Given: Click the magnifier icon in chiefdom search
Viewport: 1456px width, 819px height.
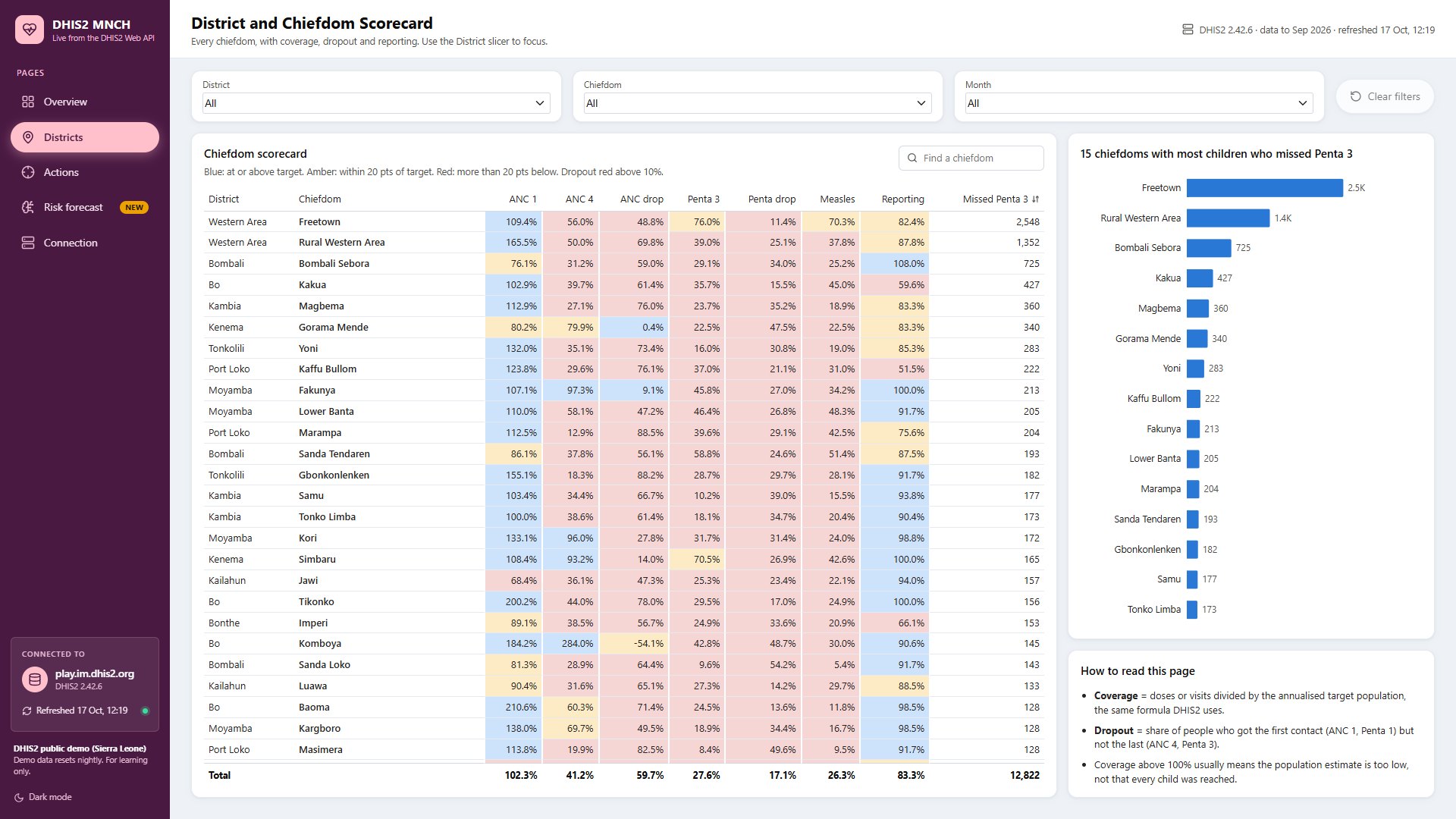Looking at the screenshot, I should [912, 158].
